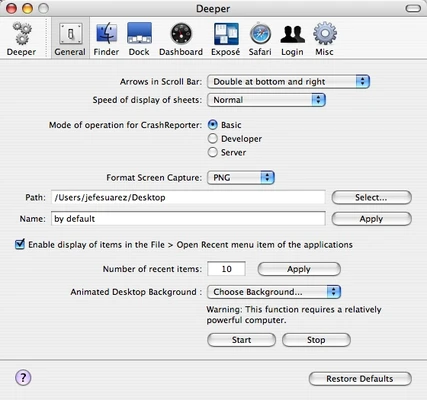This screenshot has height=400, width=427.
Task: Open the Finder preferences pane
Action: click(x=106, y=39)
